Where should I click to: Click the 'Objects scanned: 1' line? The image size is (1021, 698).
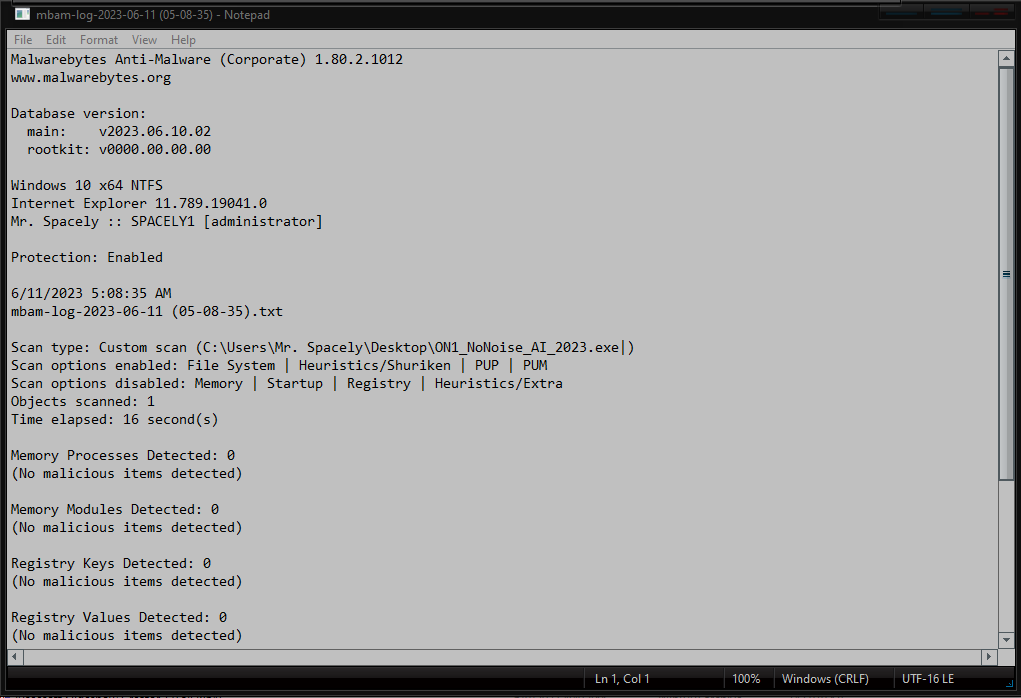83,401
